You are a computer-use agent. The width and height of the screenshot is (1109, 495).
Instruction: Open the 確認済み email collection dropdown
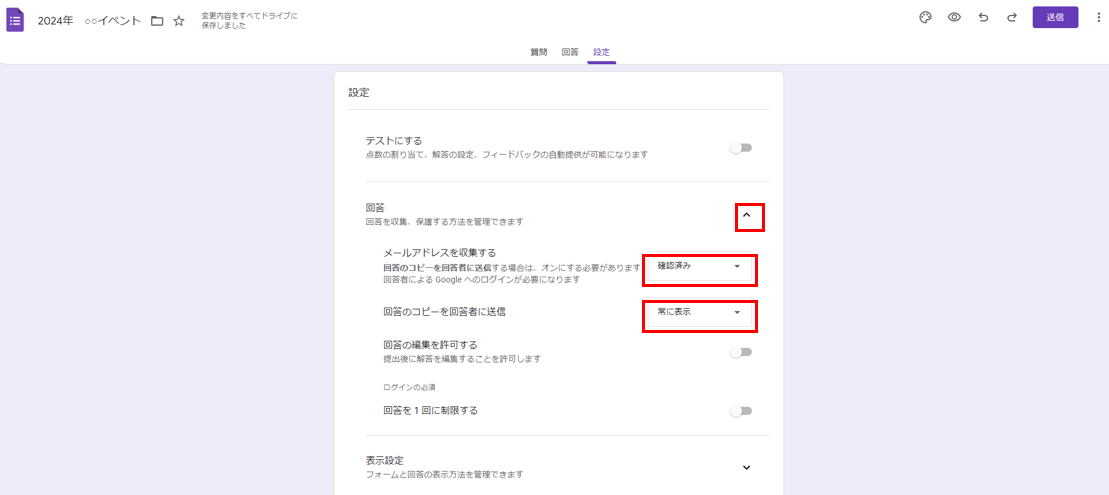click(699, 267)
